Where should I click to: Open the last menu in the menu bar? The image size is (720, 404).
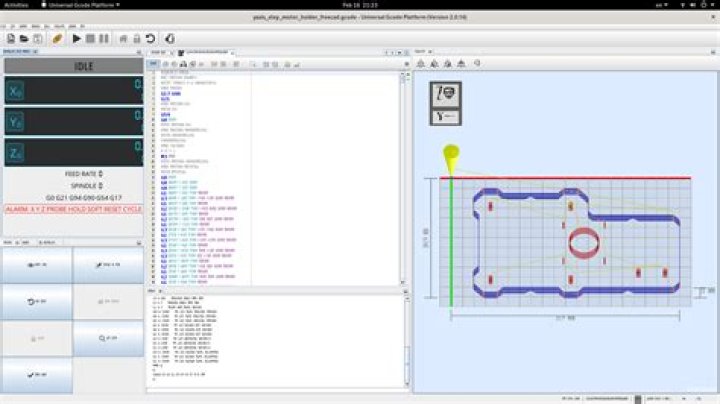83,26
